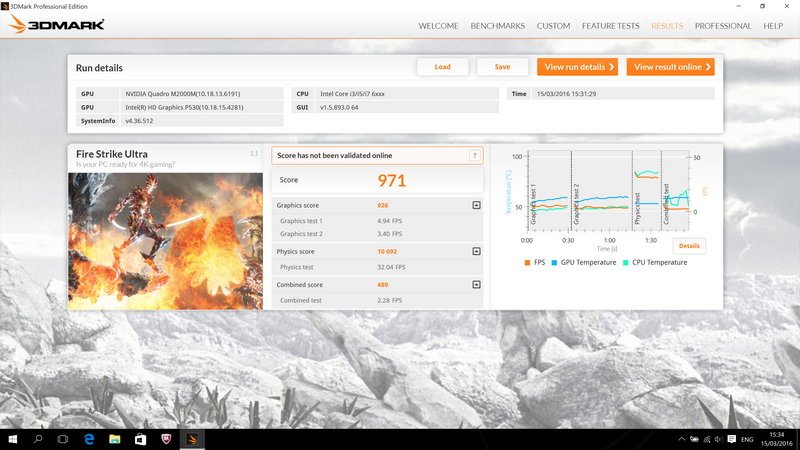
Task: Open the validation help question mark
Action: click(x=475, y=155)
